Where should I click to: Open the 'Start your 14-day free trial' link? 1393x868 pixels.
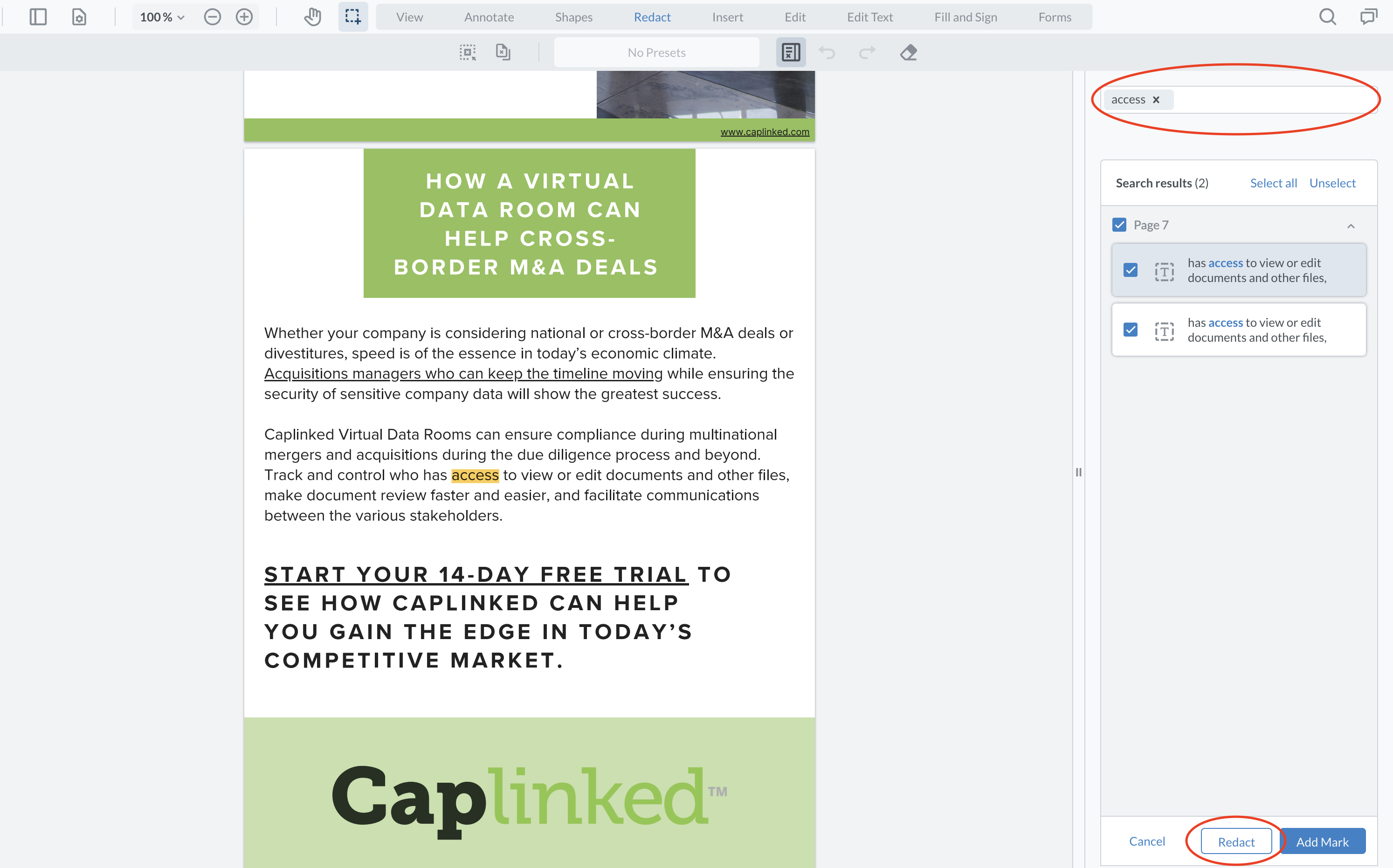[x=476, y=575]
